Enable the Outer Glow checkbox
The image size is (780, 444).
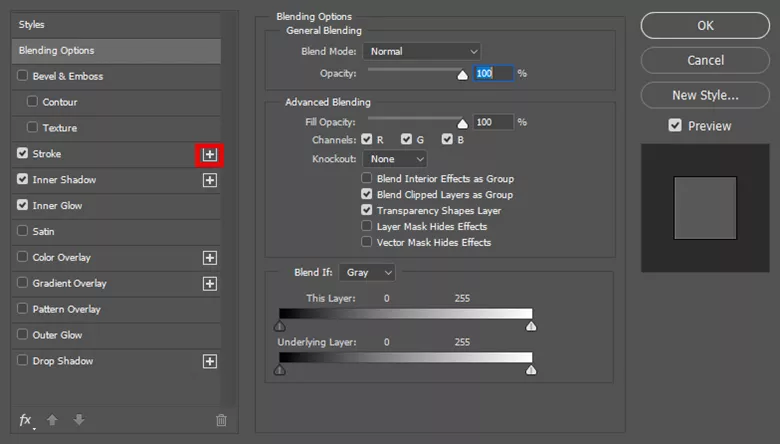(22, 334)
